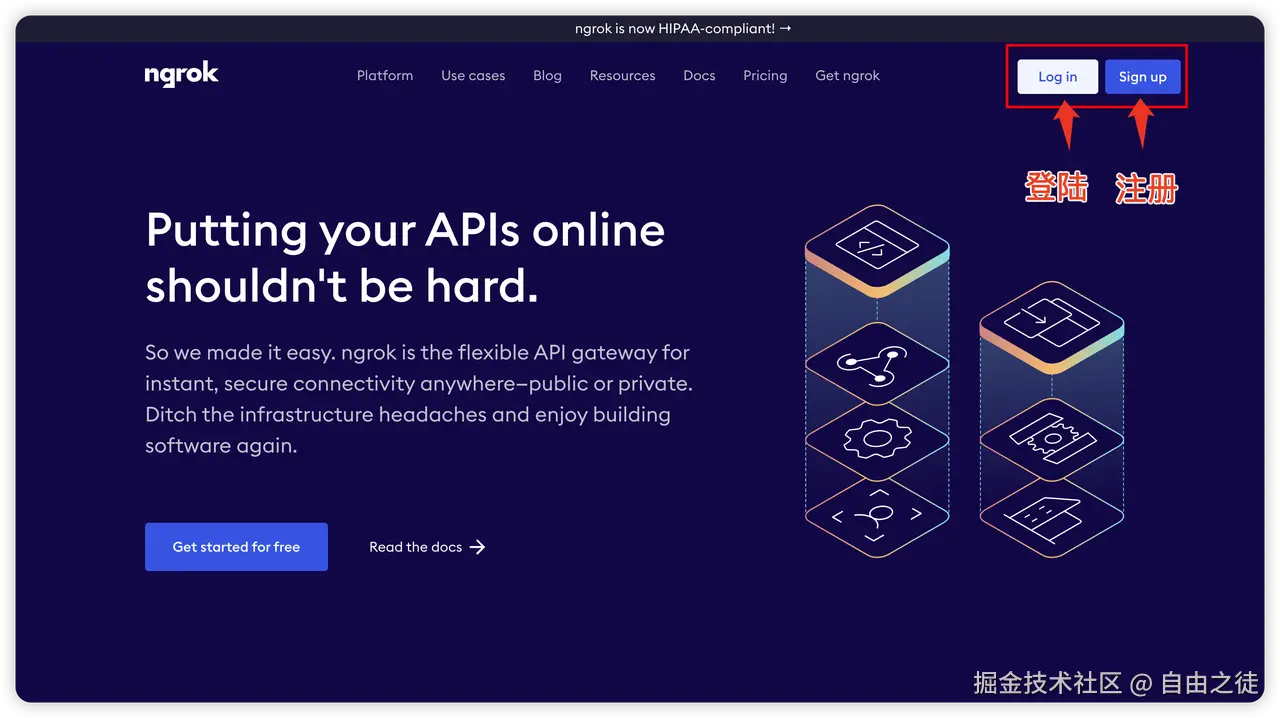Image resolution: width=1280 pixels, height=718 pixels.
Task: Click Get started for free
Action: pos(236,547)
